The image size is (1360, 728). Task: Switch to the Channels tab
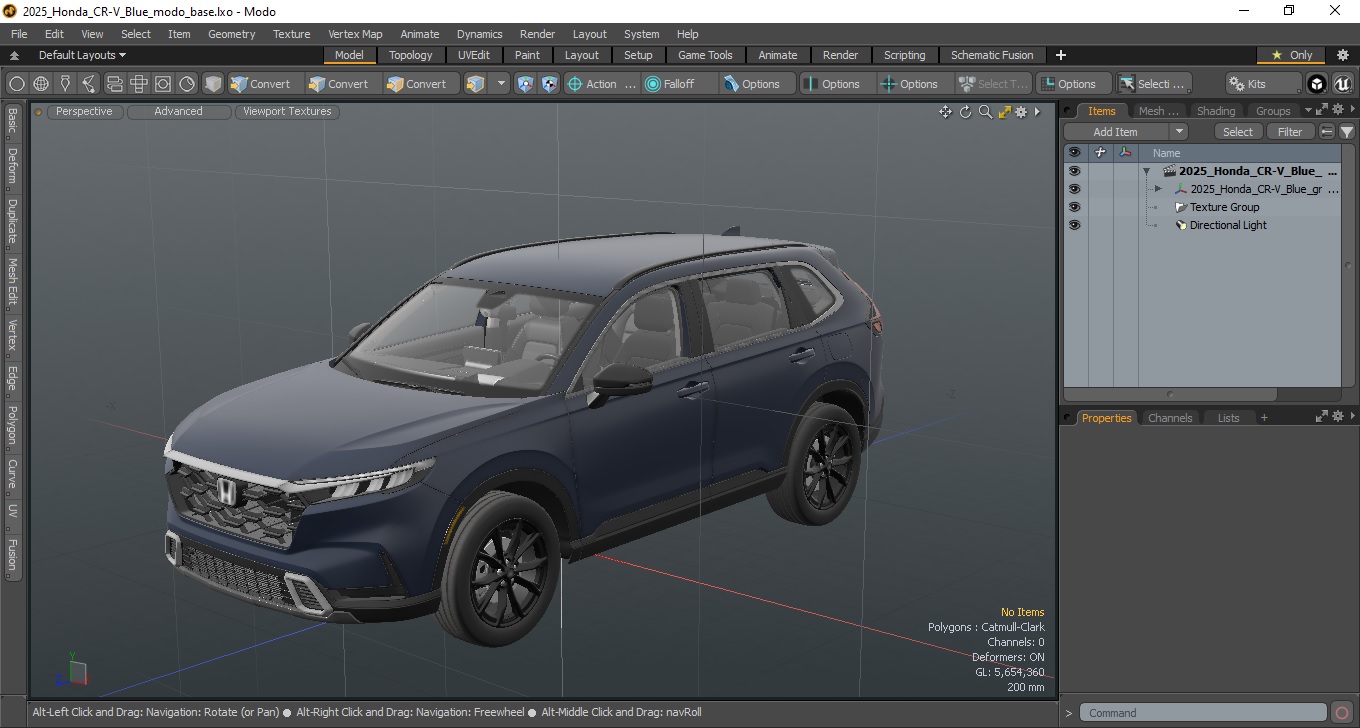pos(1170,418)
